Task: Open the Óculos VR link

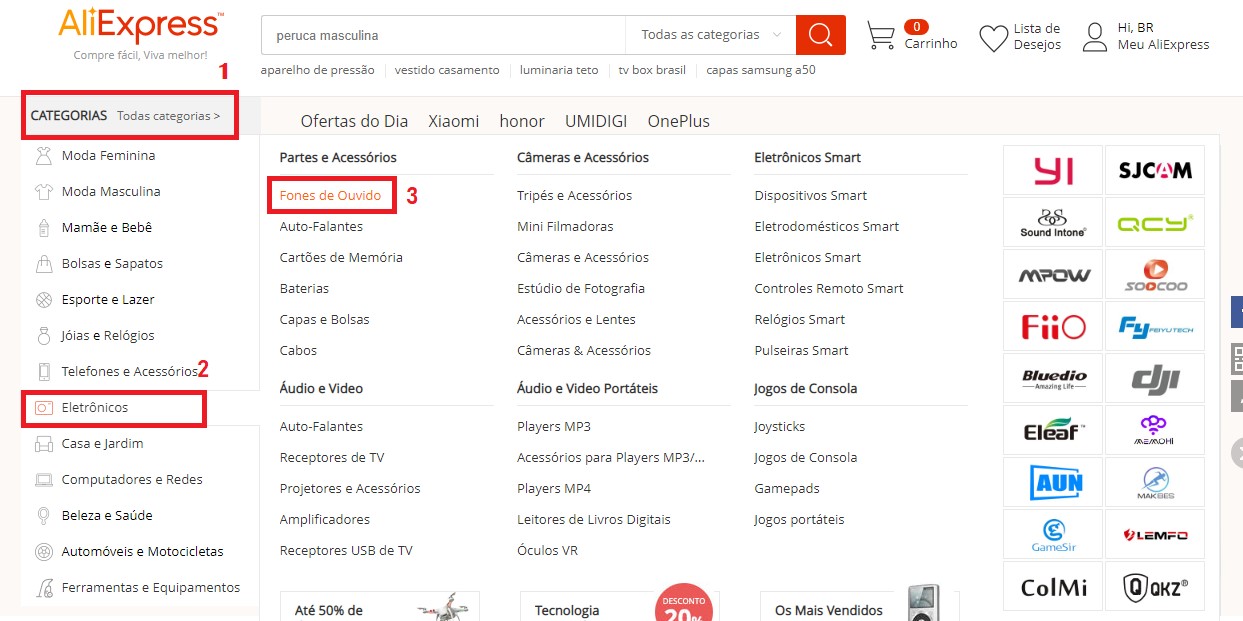Action: (x=548, y=550)
